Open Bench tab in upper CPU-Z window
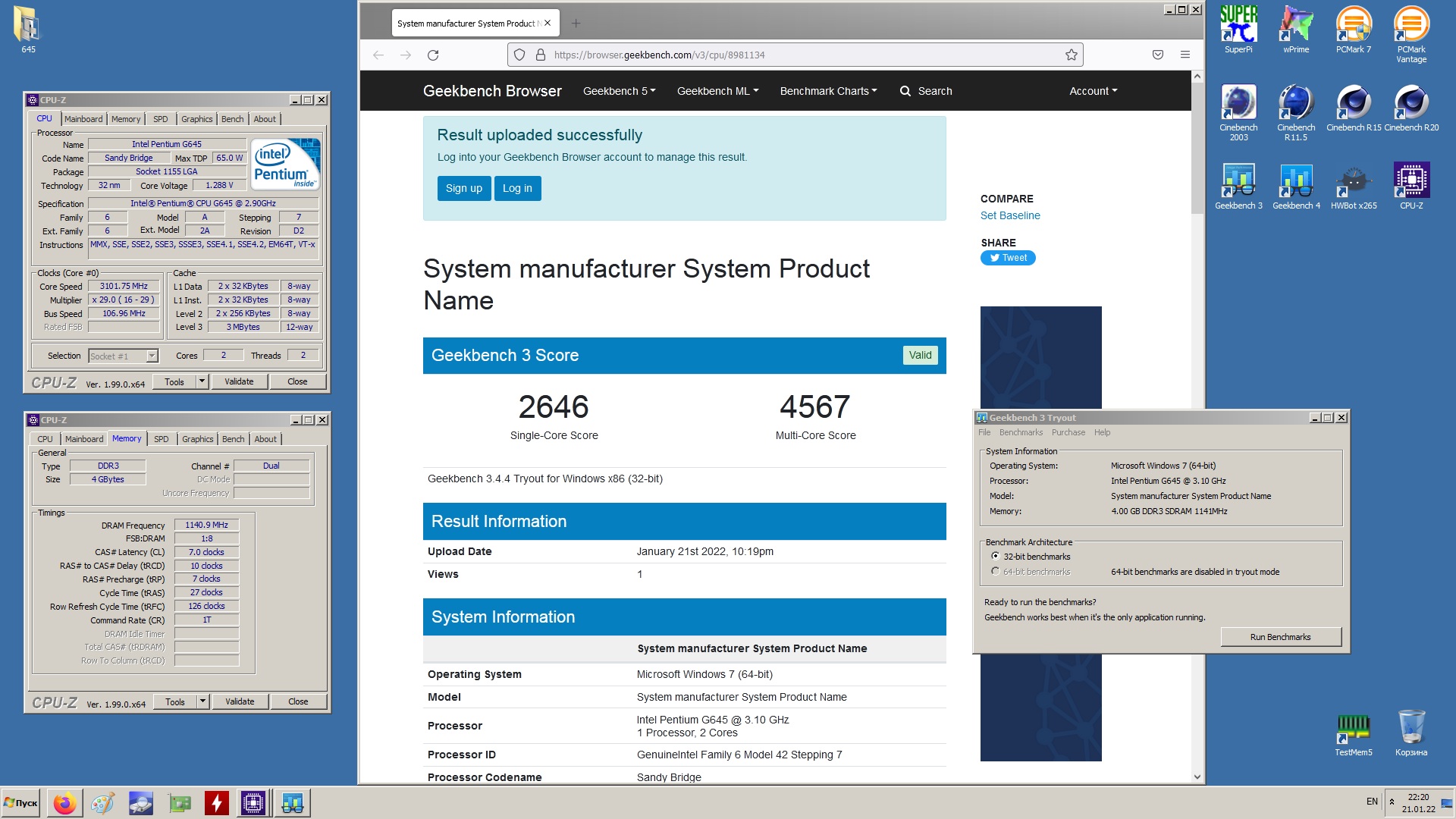 pos(233,119)
